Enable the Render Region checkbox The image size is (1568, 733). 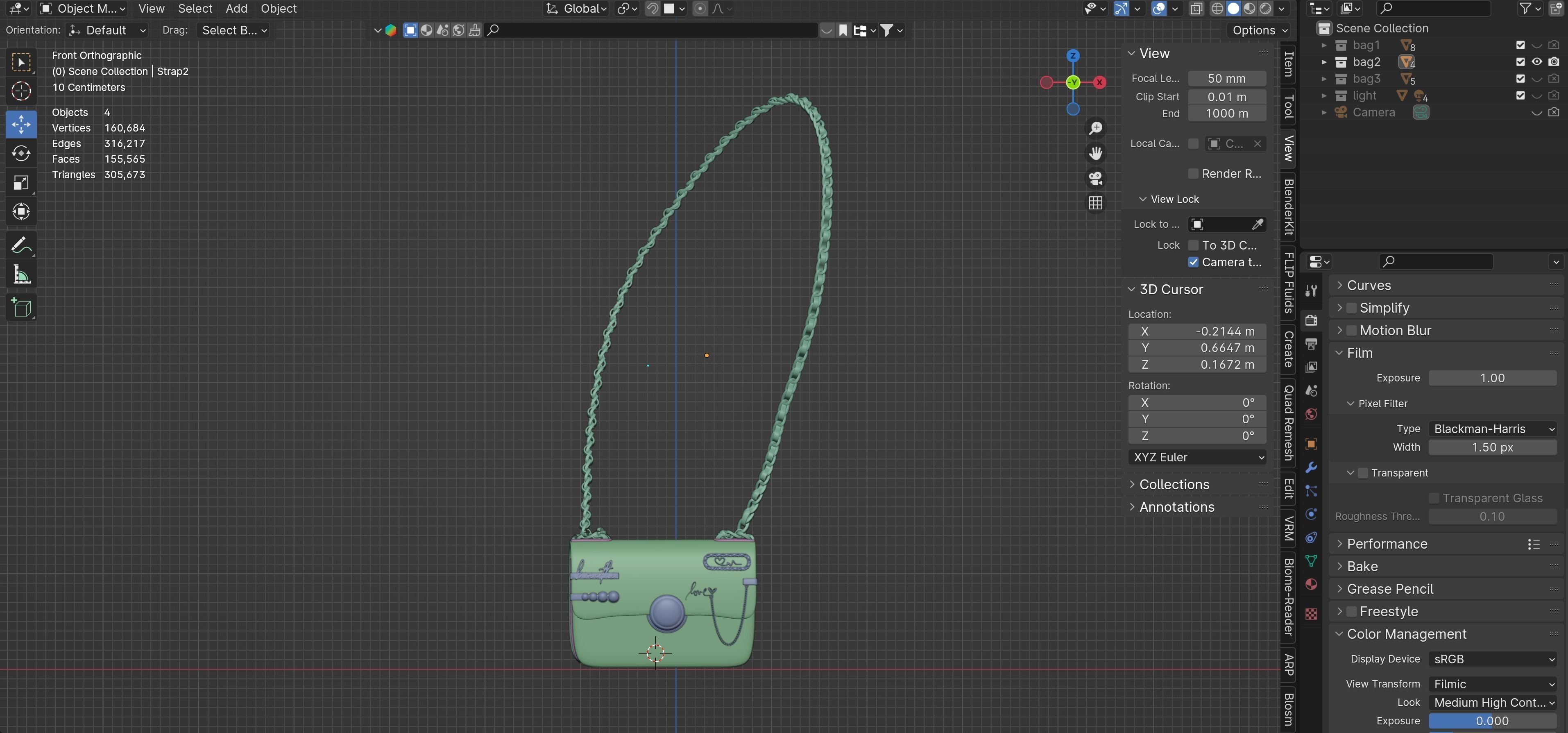coord(1193,174)
